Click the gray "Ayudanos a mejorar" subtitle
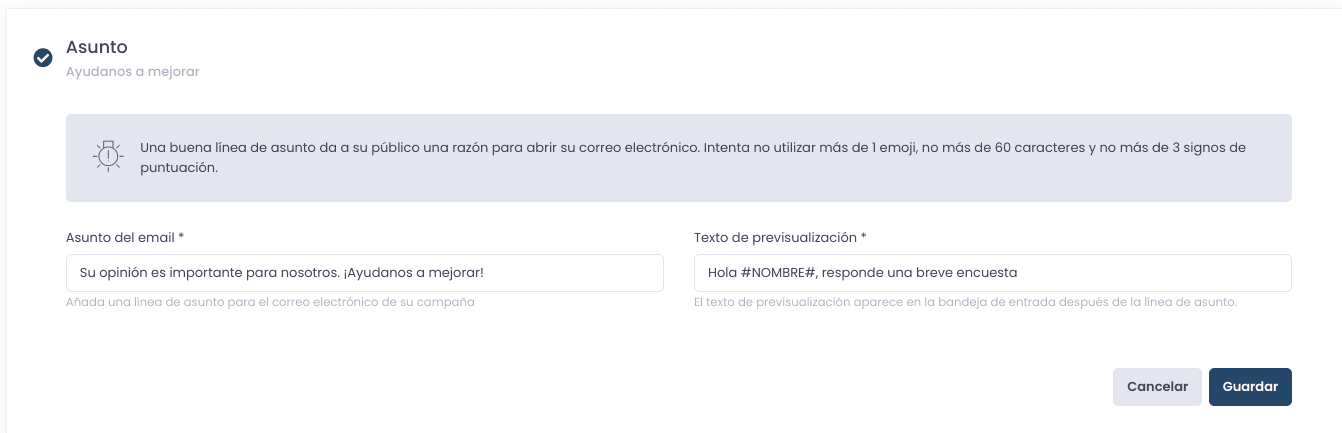1342x433 pixels. [x=133, y=72]
